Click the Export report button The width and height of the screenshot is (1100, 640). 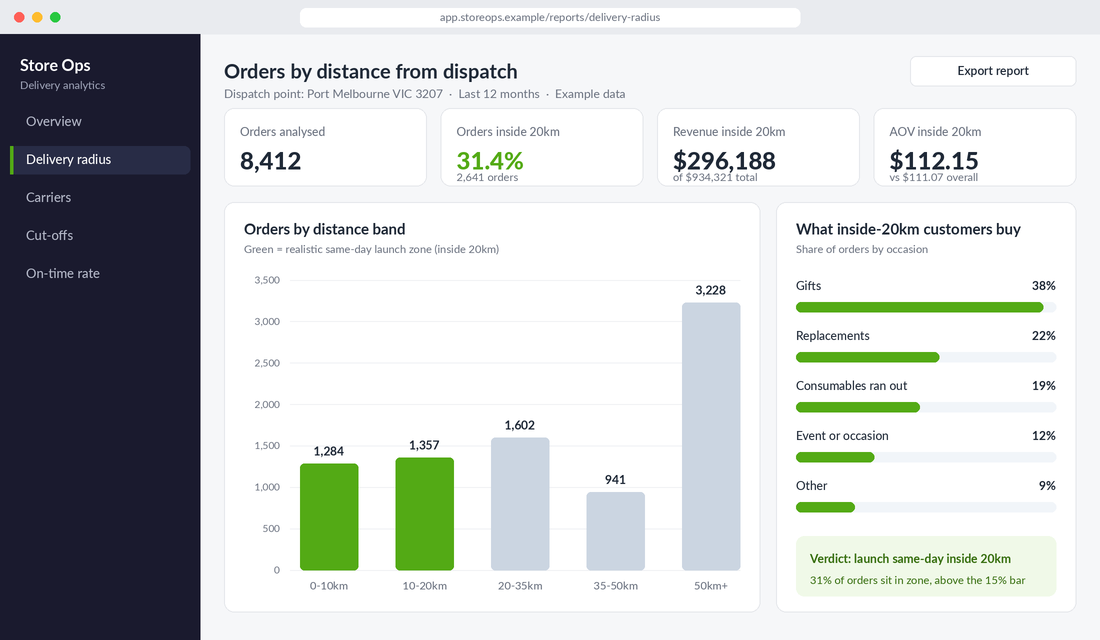point(993,71)
